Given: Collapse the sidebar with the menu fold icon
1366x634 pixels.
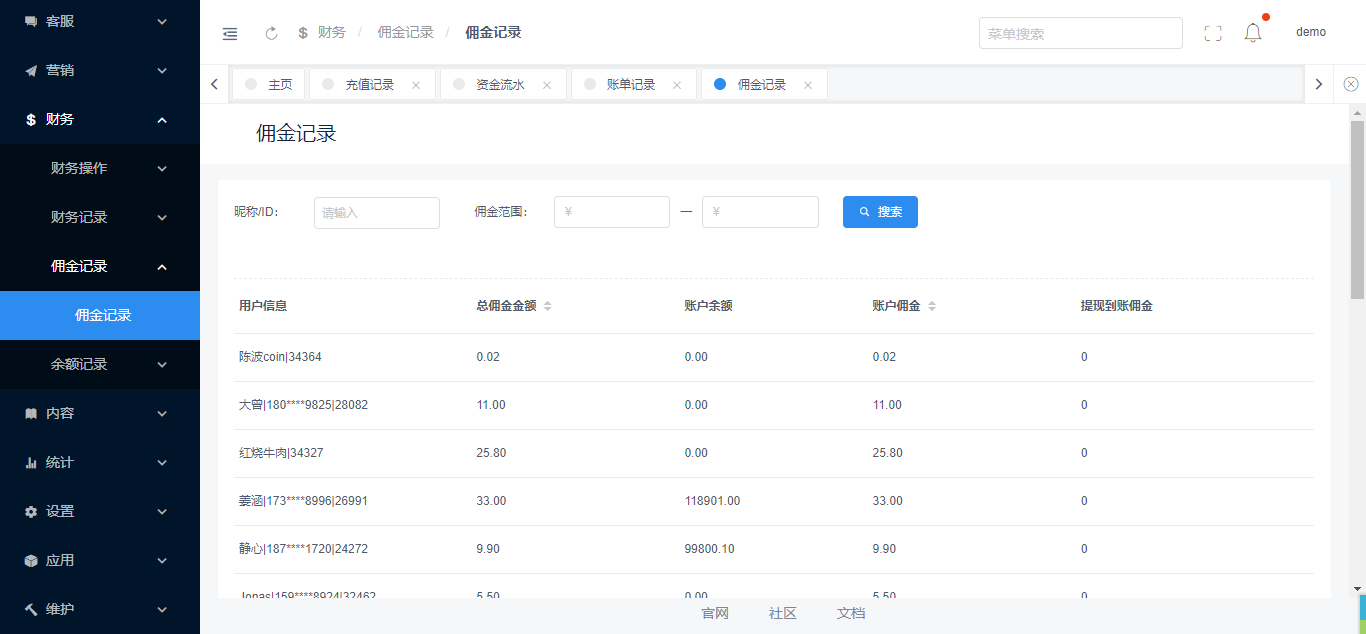Looking at the screenshot, I should point(230,33).
